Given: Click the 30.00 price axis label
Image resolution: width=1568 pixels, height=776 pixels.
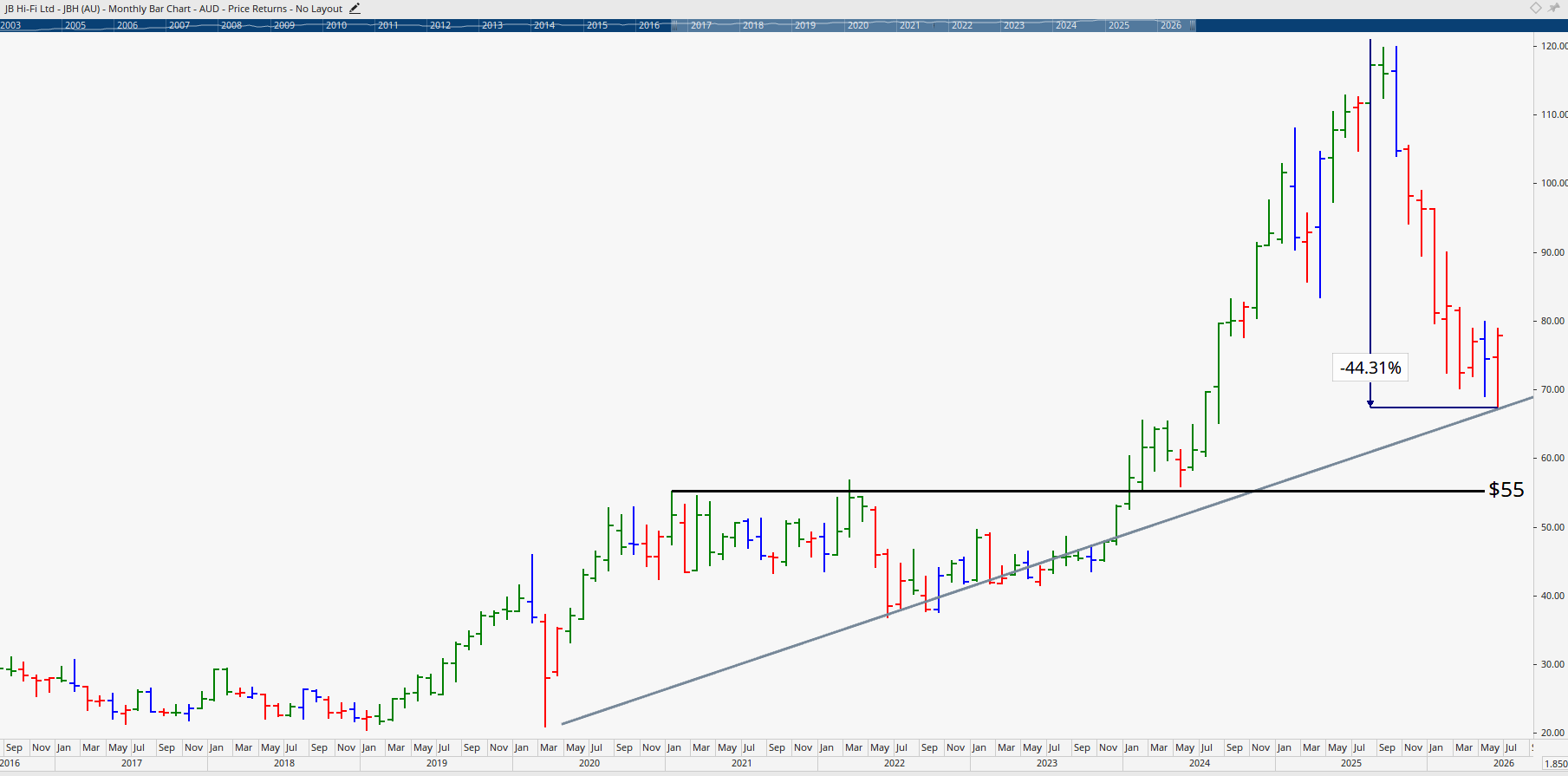Looking at the screenshot, I should point(1553,664).
